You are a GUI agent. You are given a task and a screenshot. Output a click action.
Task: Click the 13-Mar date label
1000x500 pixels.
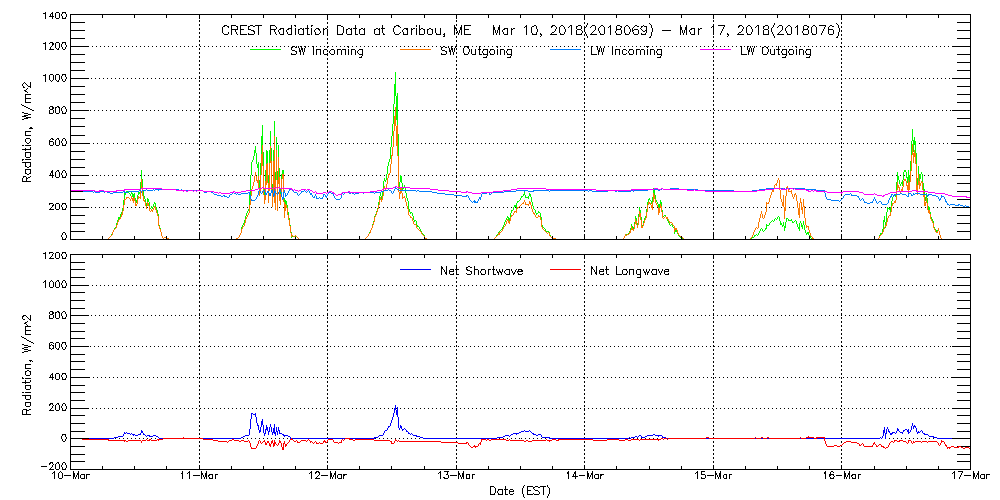click(x=456, y=476)
